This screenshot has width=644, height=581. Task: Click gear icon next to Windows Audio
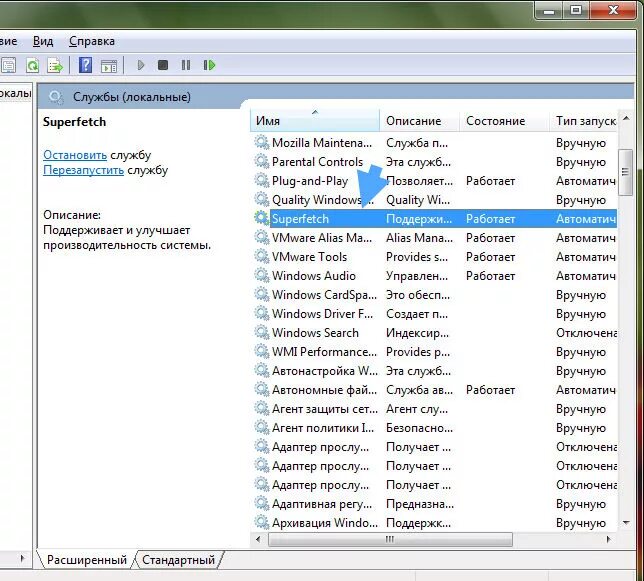pyautogui.click(x=261, y=276)
